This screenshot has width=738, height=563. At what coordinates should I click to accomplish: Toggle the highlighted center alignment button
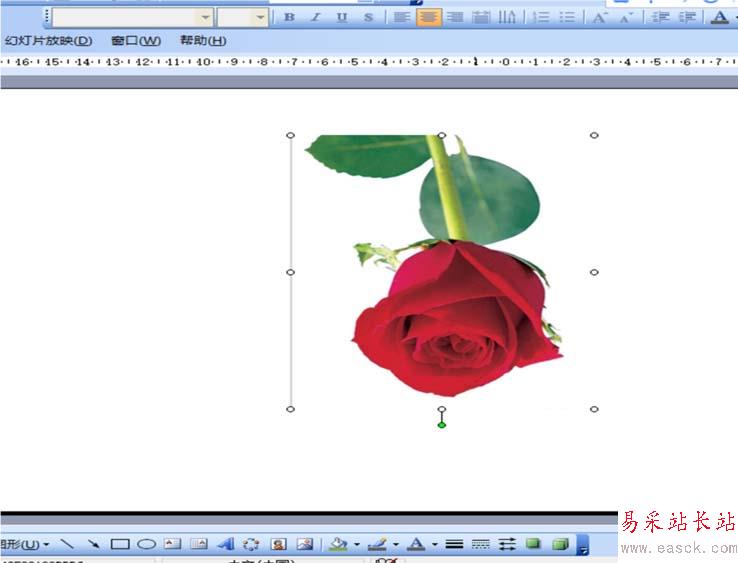pyautogui.click(x=429, y=17)
